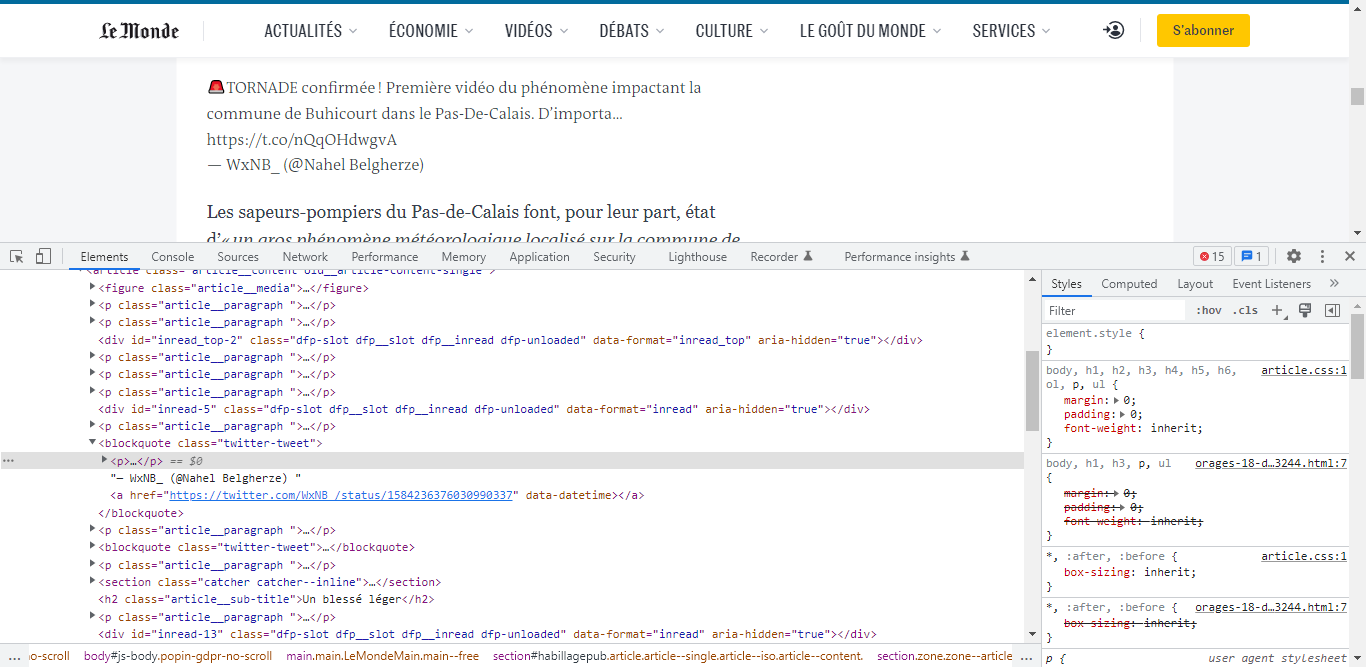Expand the catcher--inline section element

point(91,581)
